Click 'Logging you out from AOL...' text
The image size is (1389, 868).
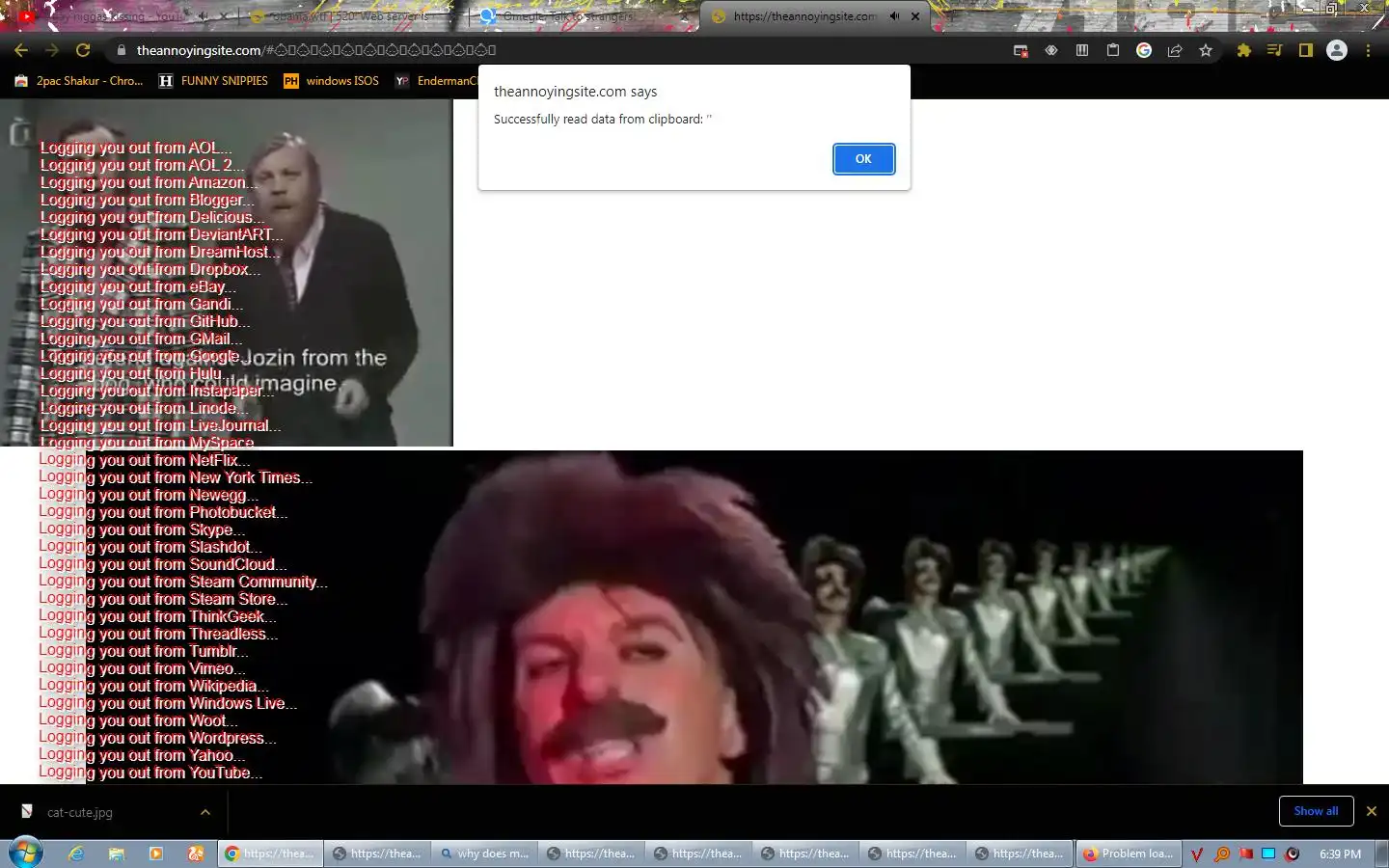click(136, 149)
